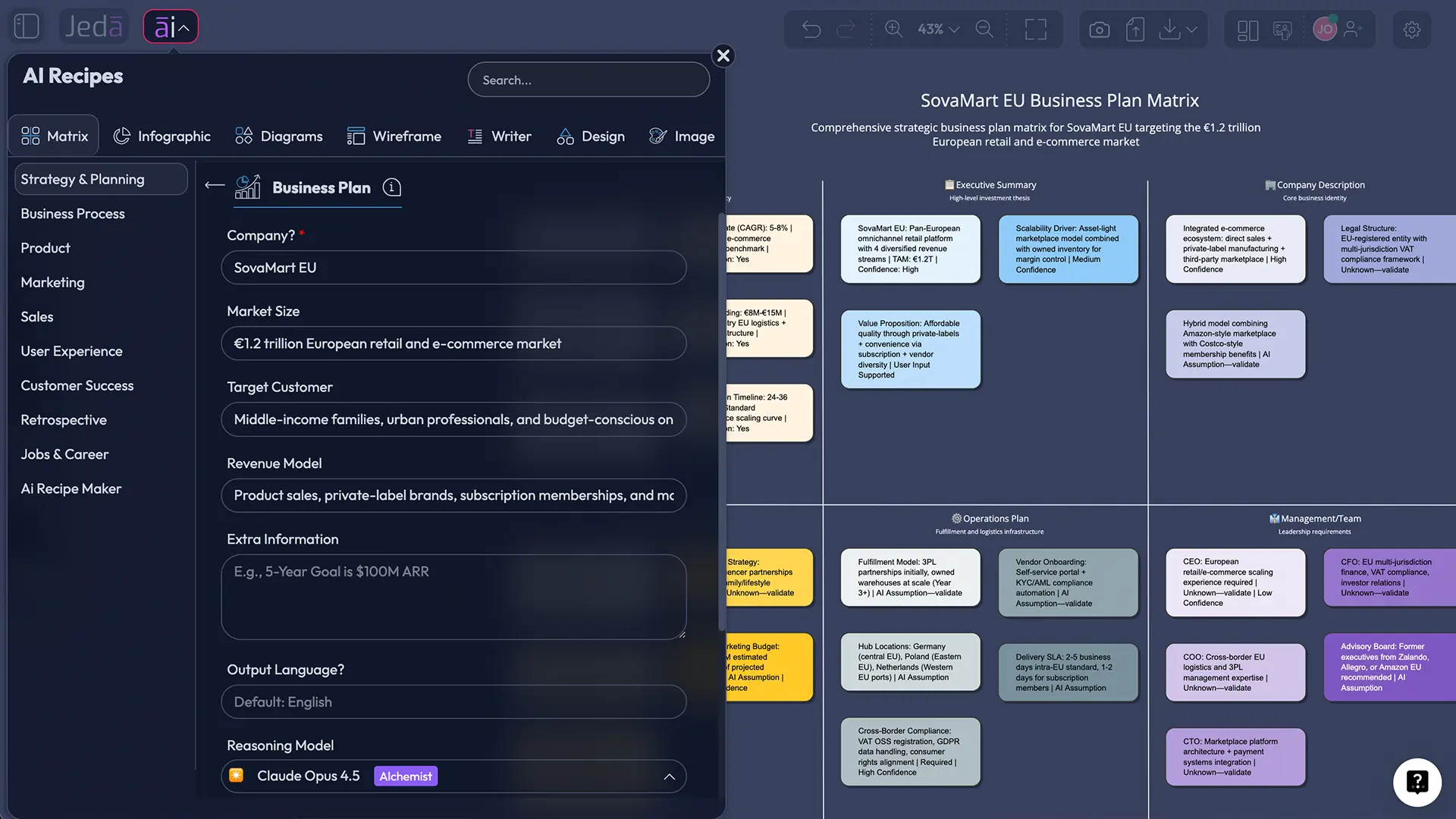1456x819 pixels.
Task: Click the Business Plan chart icon
Action: (248, 187)
